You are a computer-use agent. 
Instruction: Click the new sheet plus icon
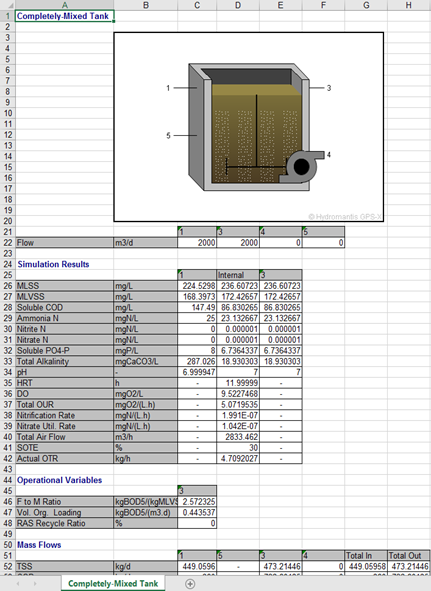tap(190, 583)
